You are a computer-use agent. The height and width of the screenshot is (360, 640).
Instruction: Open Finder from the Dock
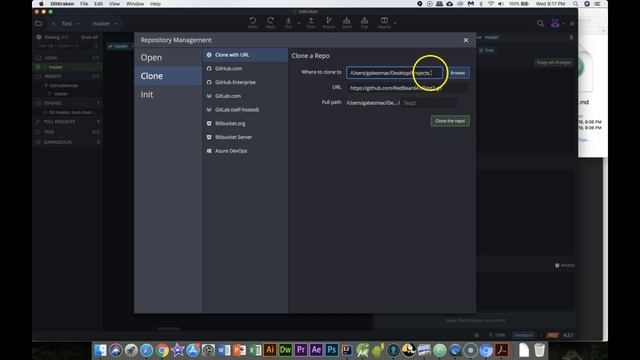100,350
